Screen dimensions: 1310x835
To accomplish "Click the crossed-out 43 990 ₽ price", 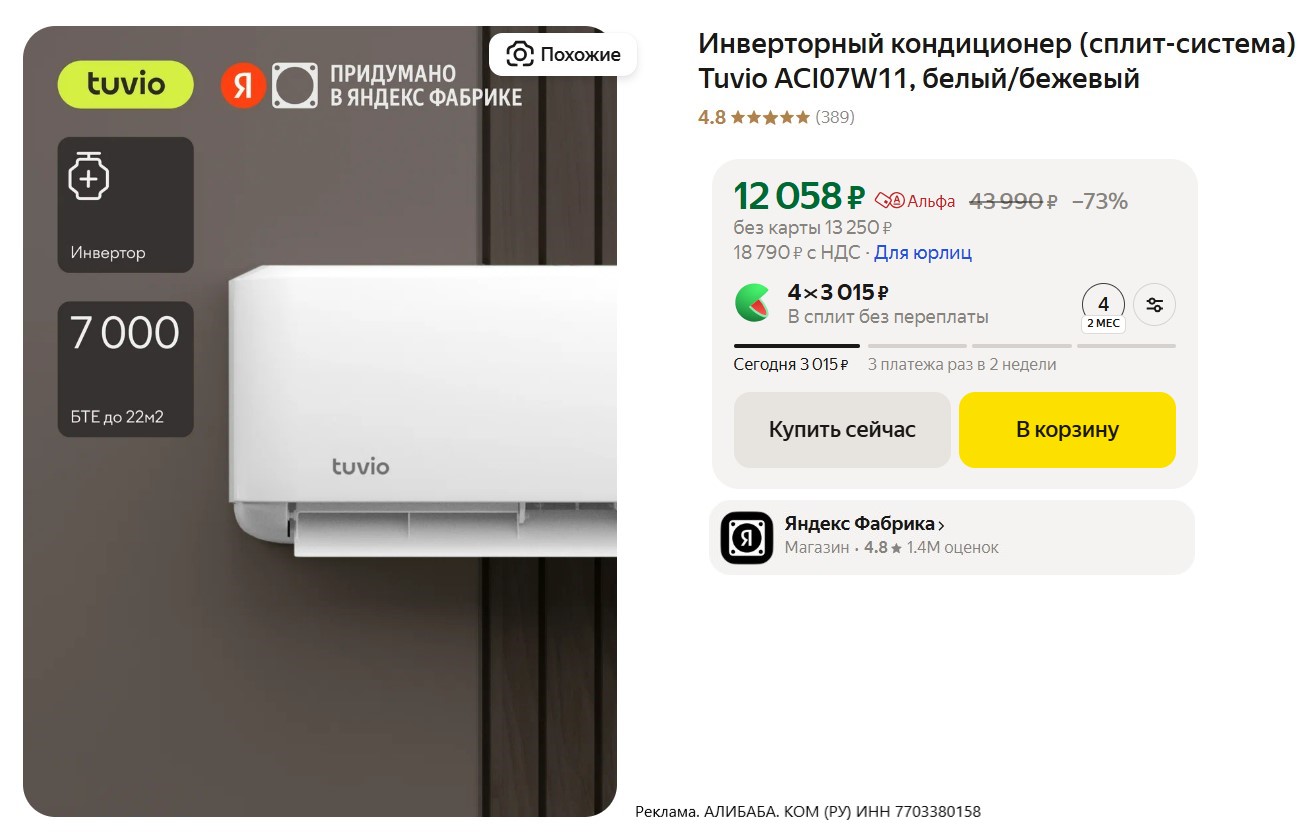I will point(1013,201).
